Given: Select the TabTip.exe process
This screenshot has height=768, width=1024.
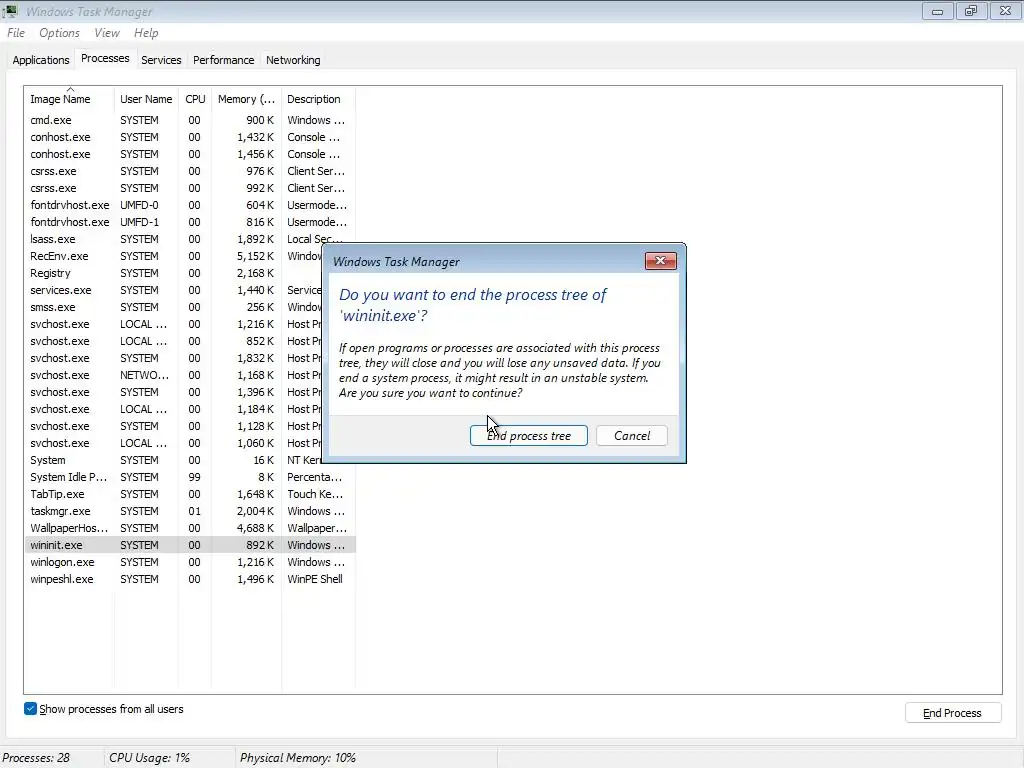Looking at the screenshot, I should [x=190, y=494].
